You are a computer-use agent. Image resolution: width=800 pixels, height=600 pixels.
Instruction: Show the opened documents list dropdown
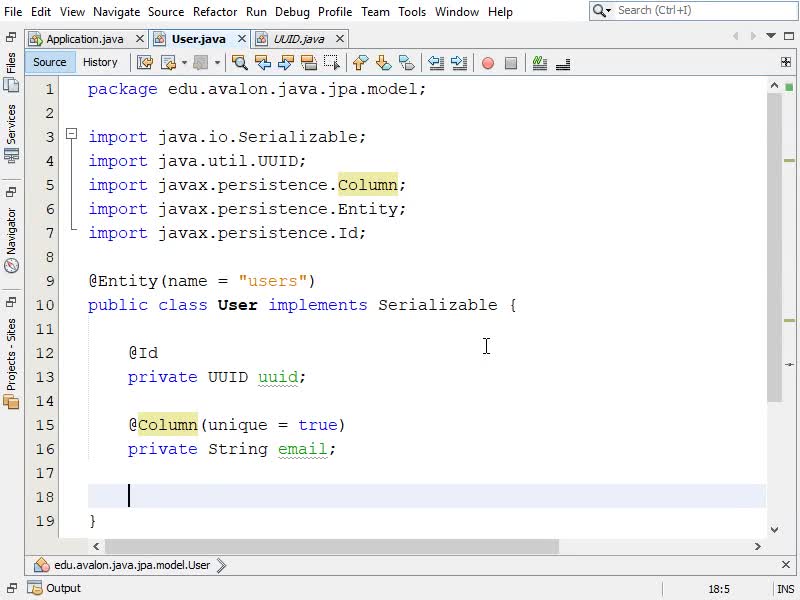[771, 36]
